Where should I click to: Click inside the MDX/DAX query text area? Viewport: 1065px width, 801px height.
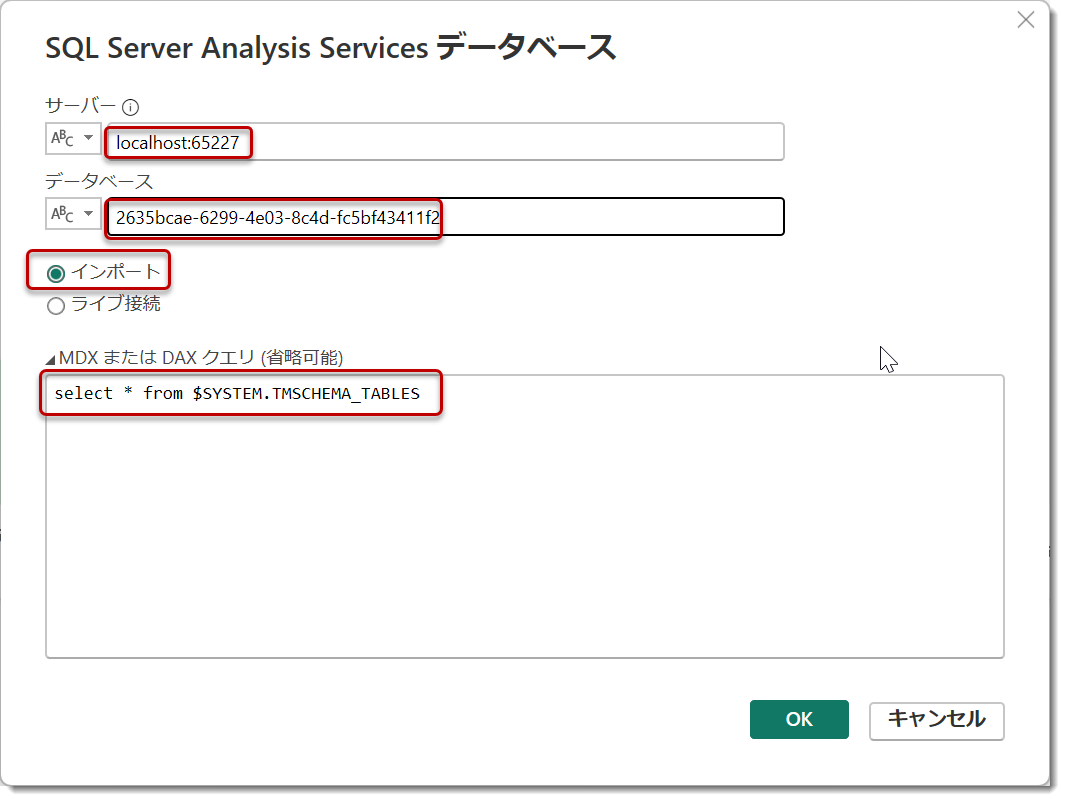524,516
